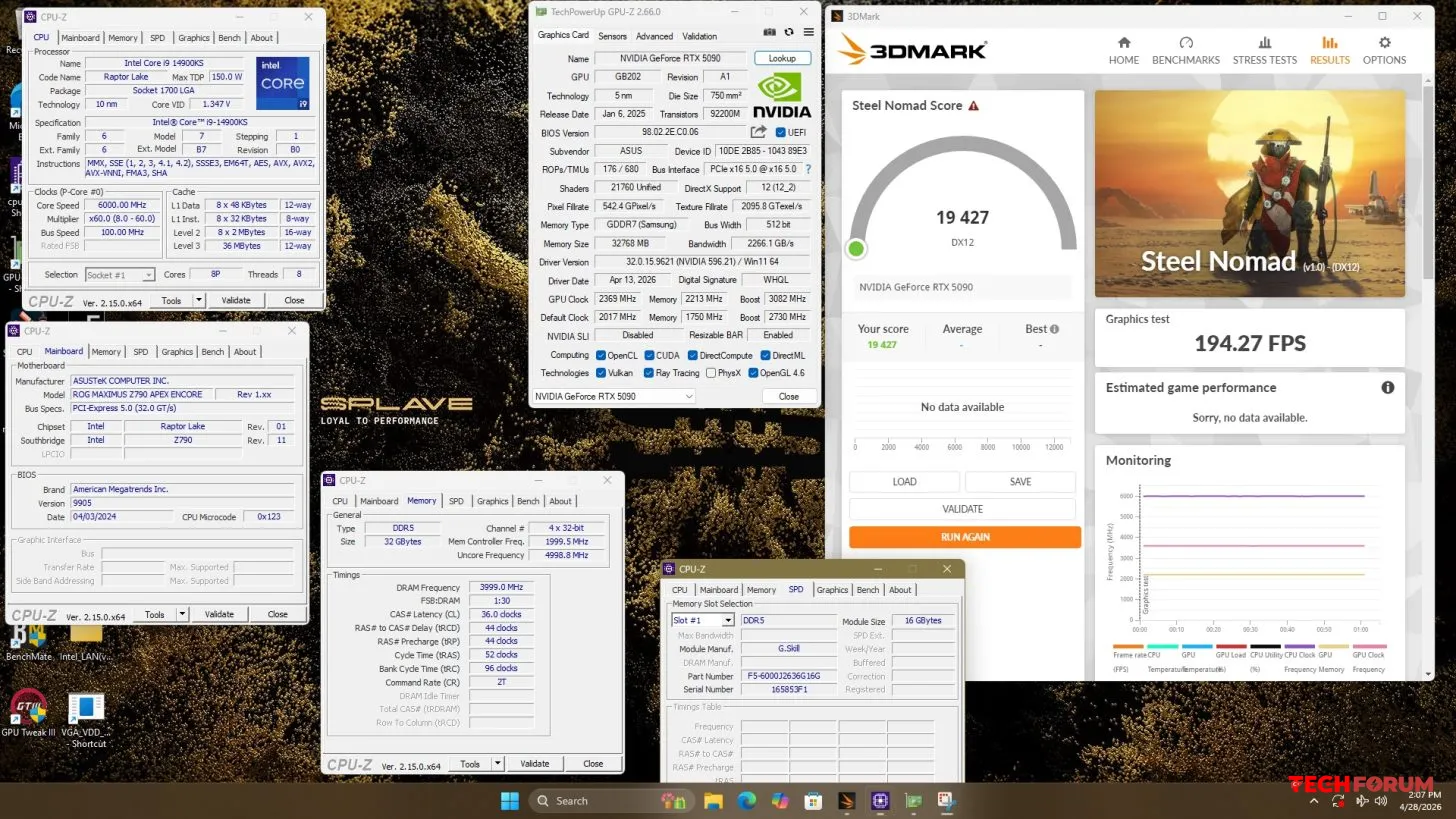
Task: Open the Intel_LAN folder on desktop
Action: tap(86, 640)
